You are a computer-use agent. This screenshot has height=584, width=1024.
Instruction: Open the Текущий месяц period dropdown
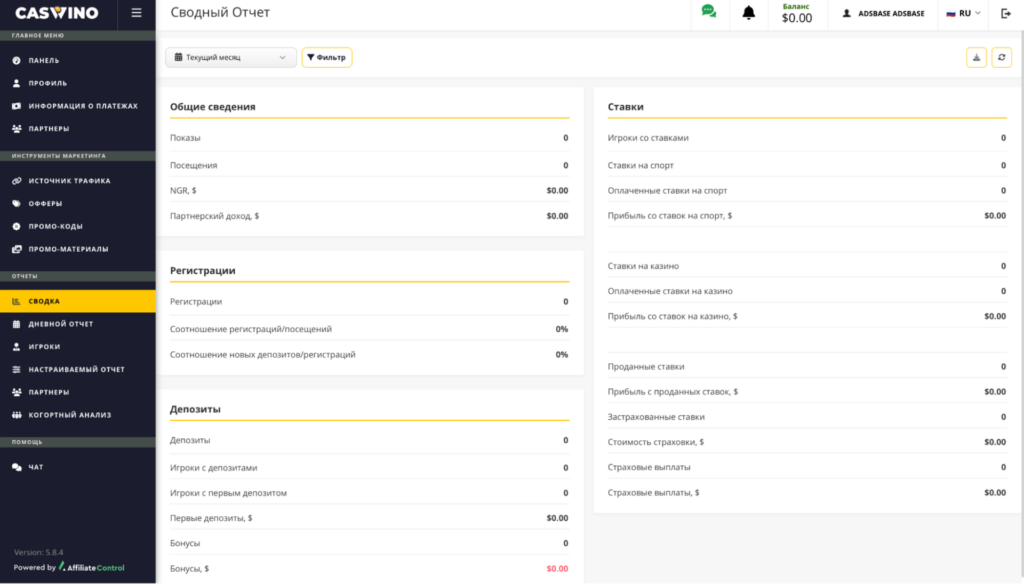[231, 57]
